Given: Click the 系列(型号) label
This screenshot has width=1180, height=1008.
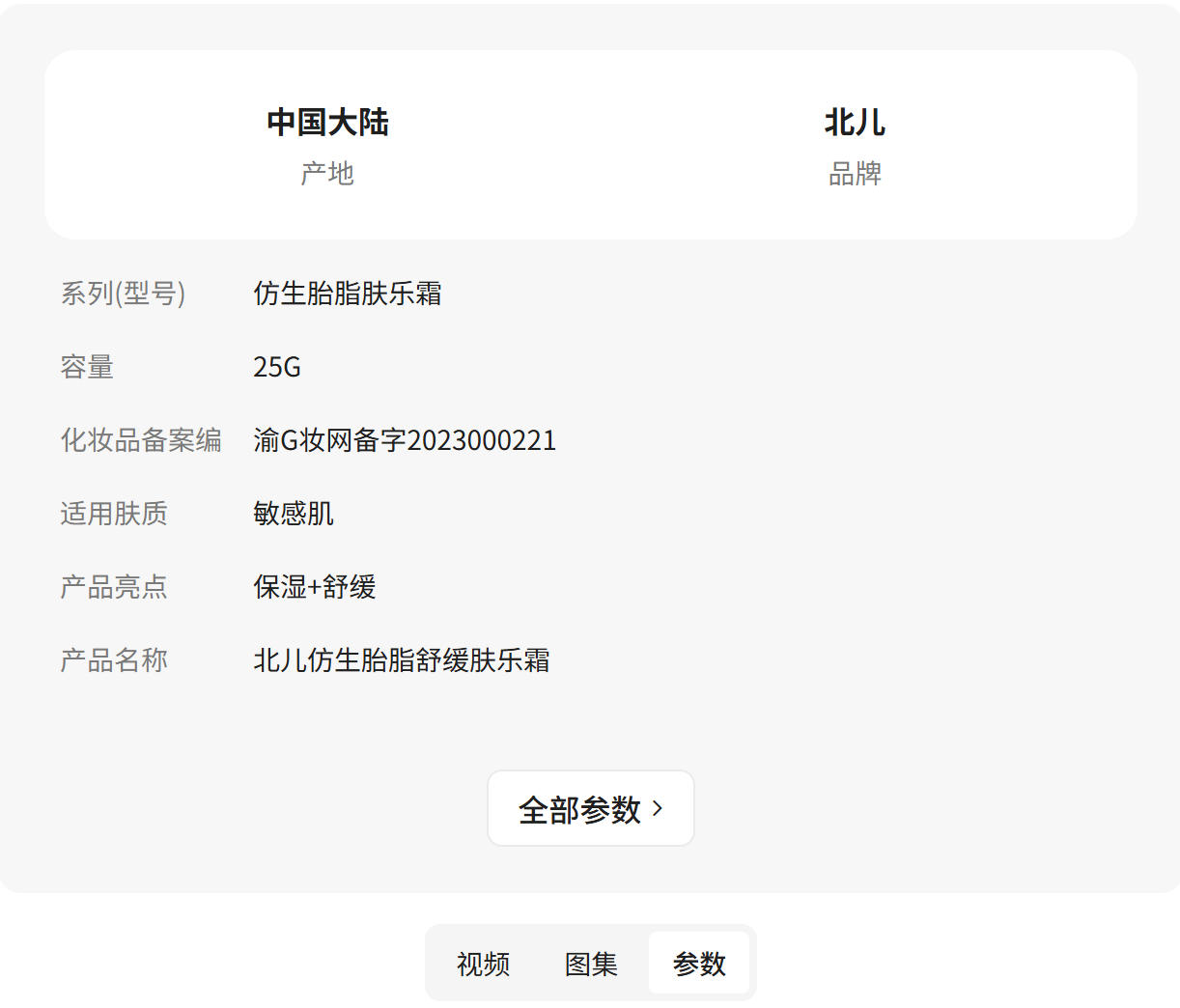Looking at the screenshot, I should tap(123, 294).
